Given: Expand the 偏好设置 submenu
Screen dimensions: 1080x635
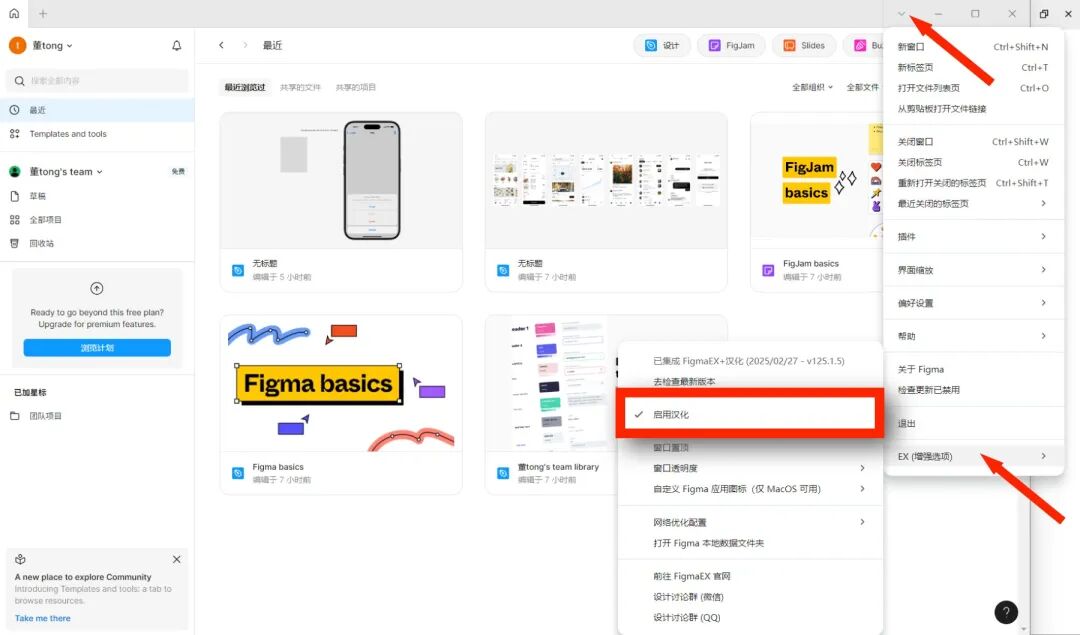Looking at the screenshot, I should [973, 303].
